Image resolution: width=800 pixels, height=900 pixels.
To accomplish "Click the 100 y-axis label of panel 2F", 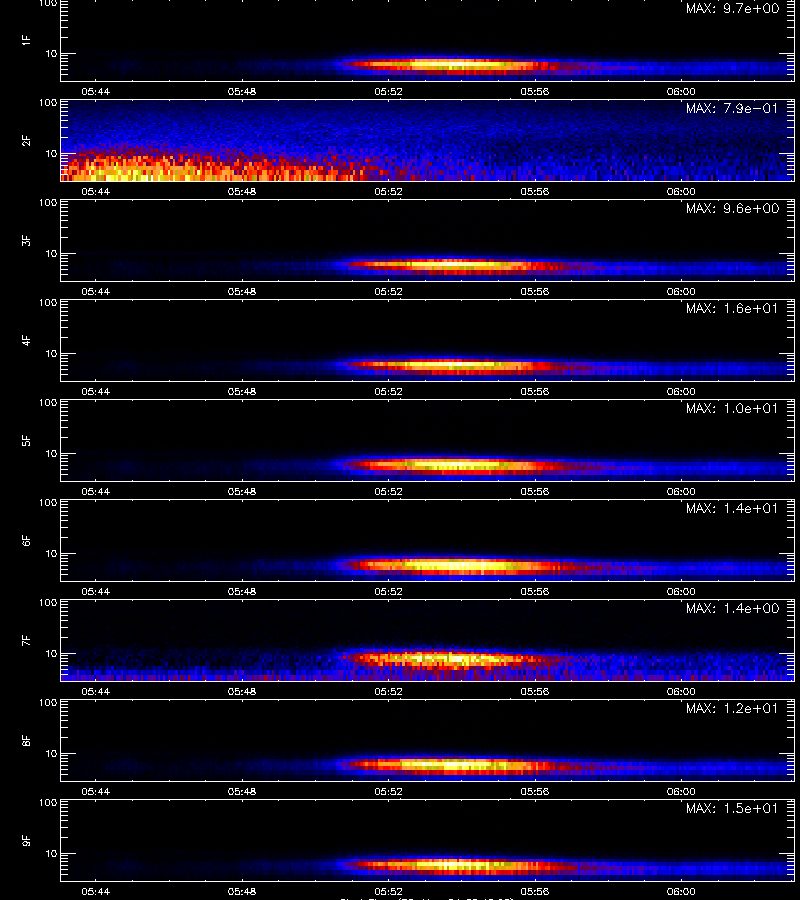I will [48, 103].
